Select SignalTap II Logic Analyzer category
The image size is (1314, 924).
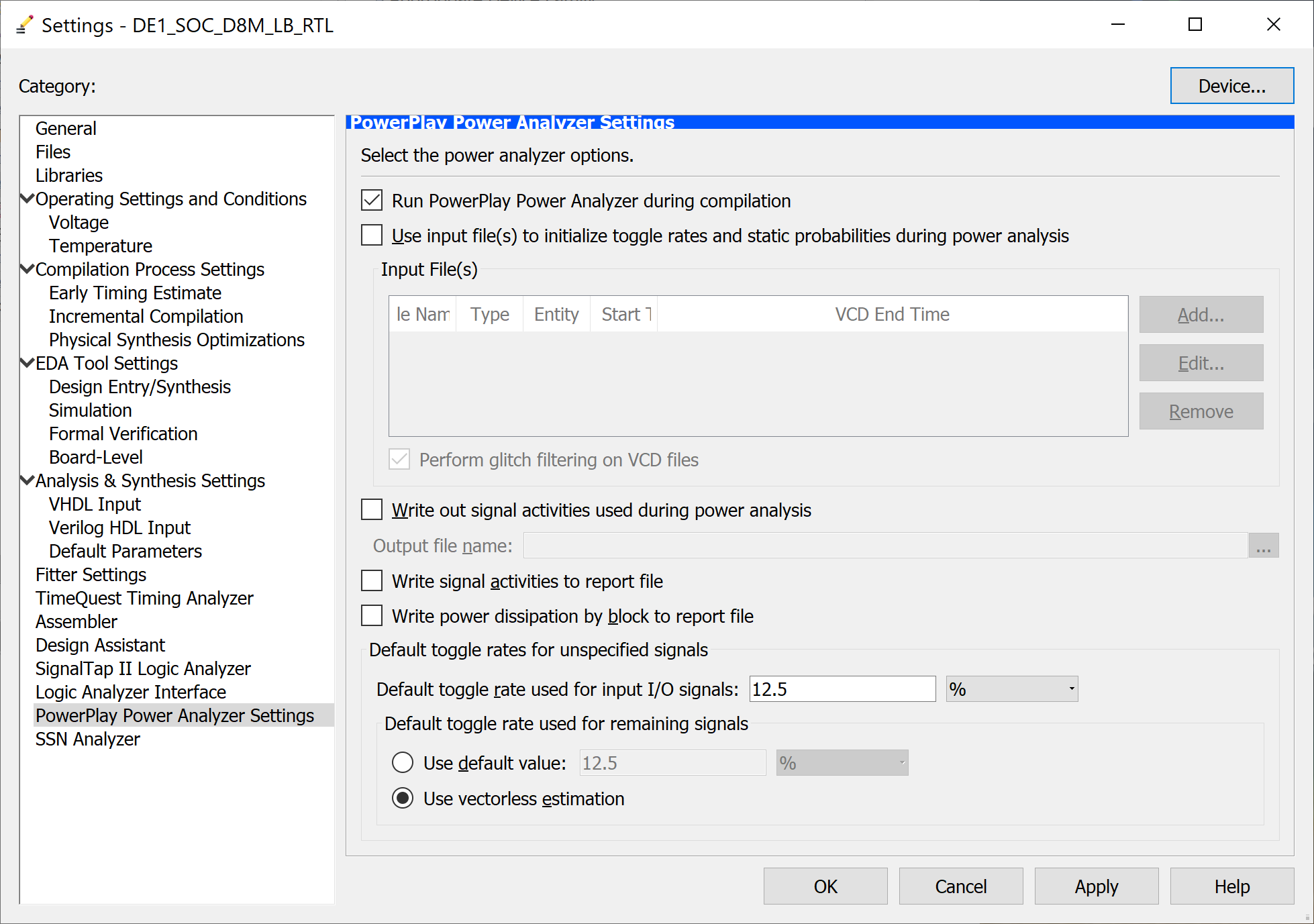[x=143, y=668]
